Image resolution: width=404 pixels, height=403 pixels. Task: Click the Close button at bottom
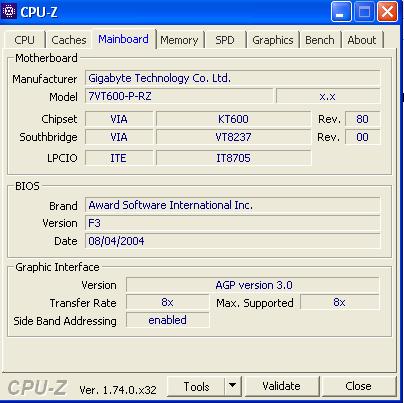[x=358, y=386]
